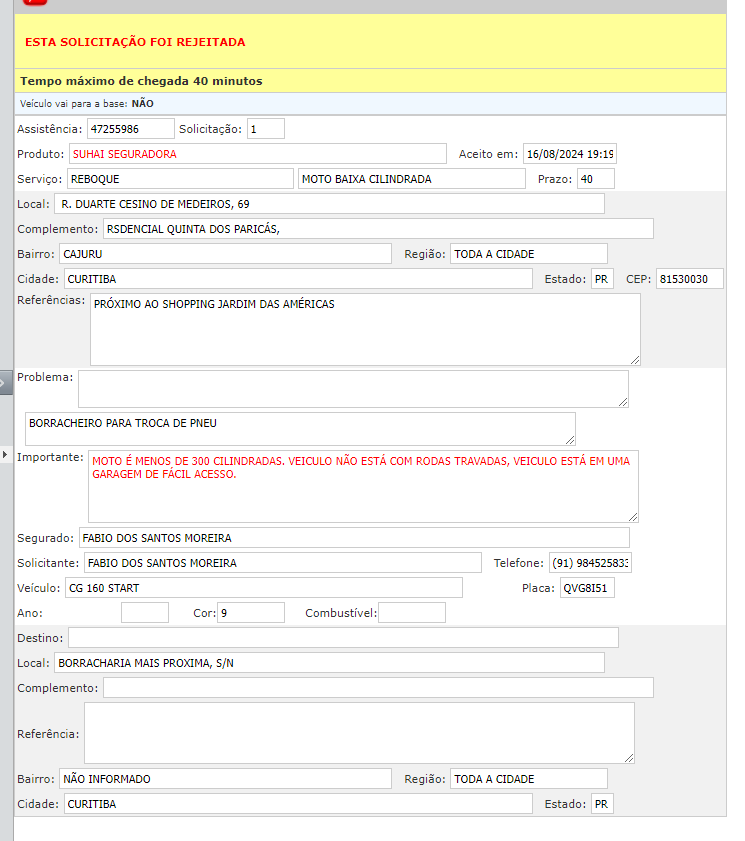This screenshot has height=841, width=745.
Task: Click the red icon at top left
Action: pos(35,2)
